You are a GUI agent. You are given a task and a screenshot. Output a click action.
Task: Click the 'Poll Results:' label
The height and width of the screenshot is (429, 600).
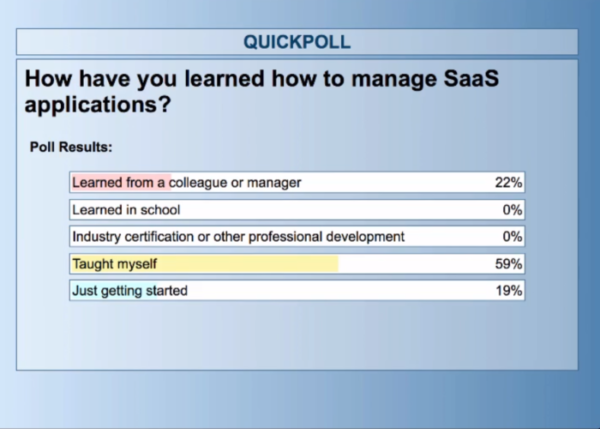[x=71, y=147]
